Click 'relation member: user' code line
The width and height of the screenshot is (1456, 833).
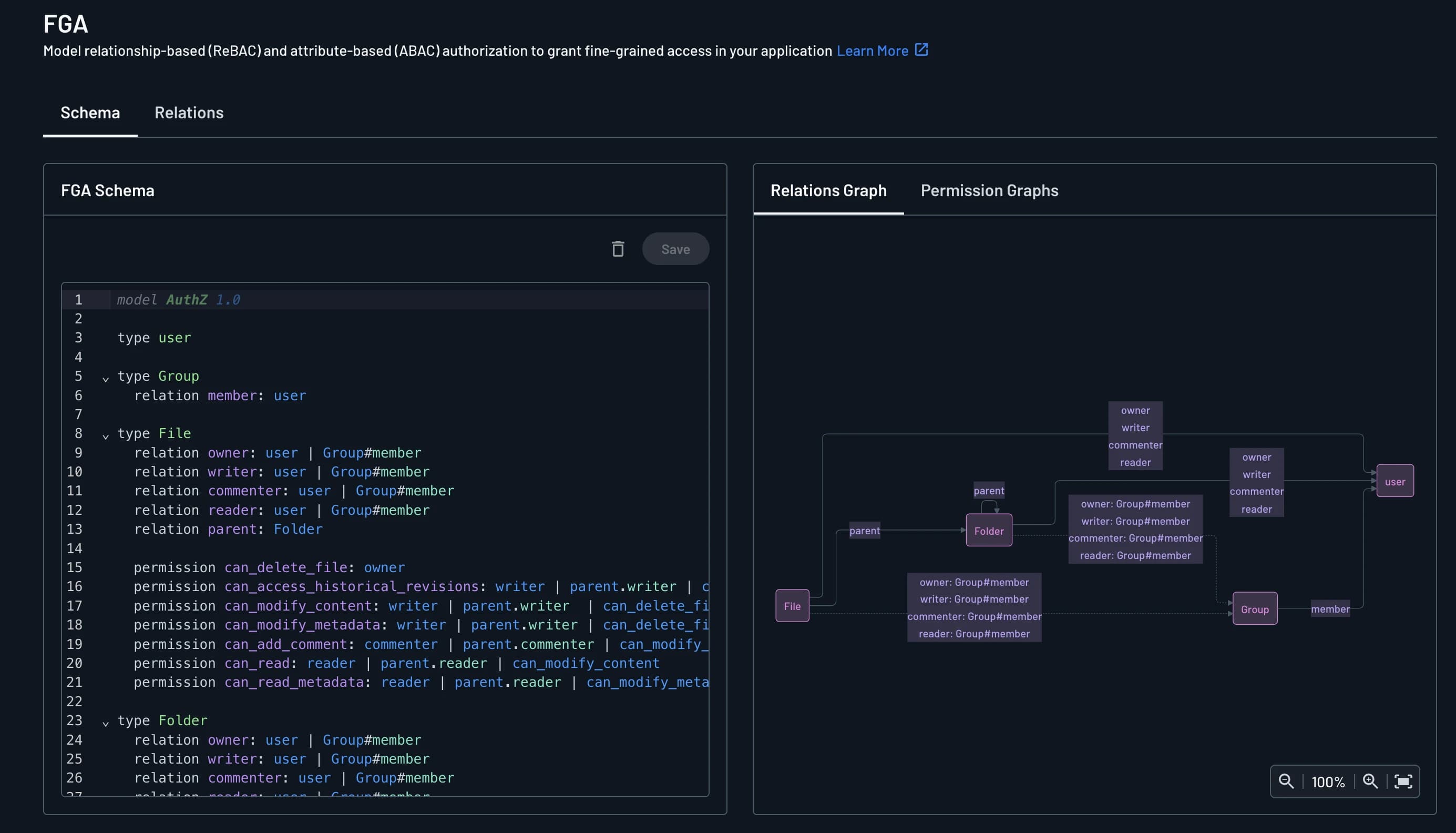[220, 395]
